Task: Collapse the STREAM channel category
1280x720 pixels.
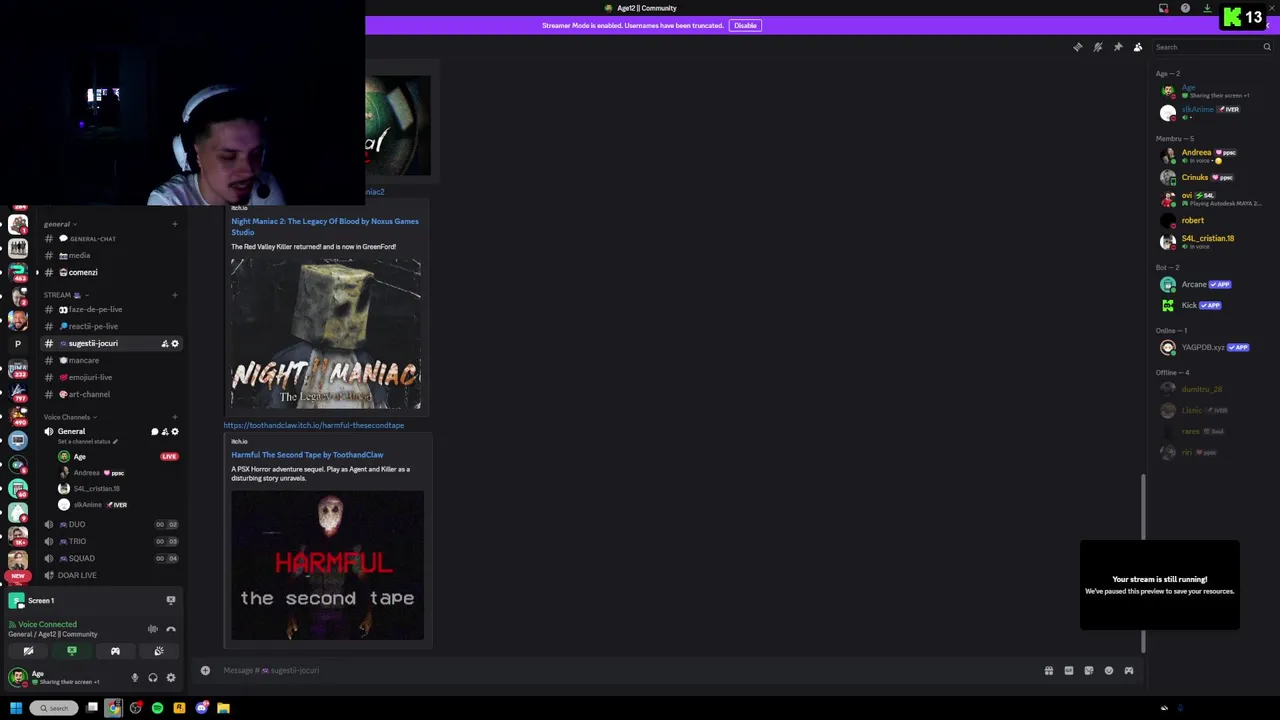Action: pos(64,295)
